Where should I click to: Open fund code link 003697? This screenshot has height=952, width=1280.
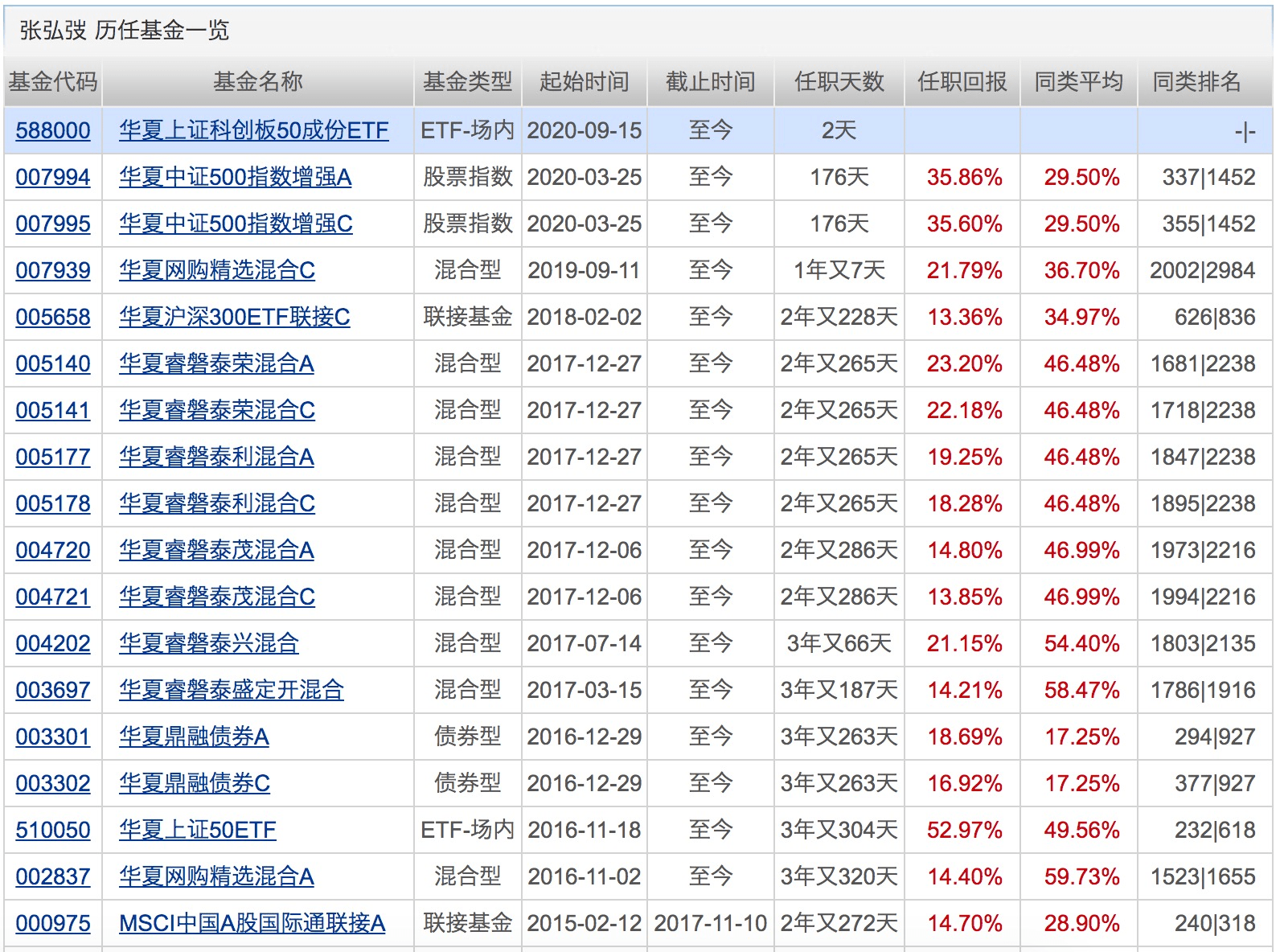[x=53, y=690]
